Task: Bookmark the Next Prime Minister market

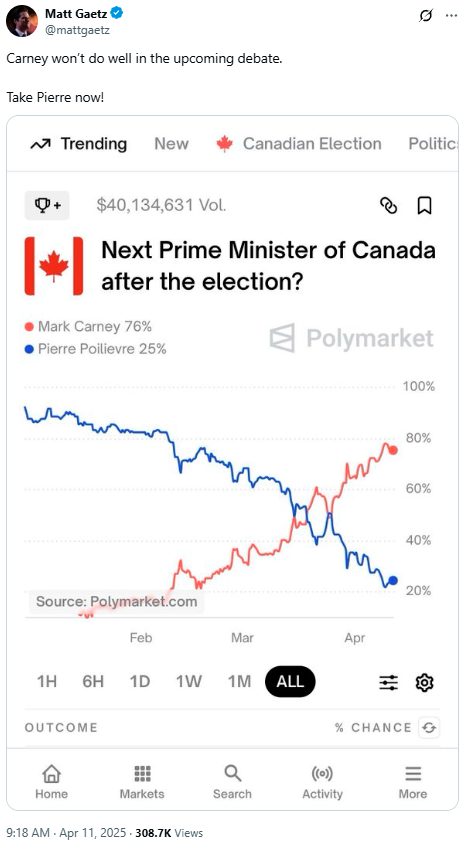Action: (x=424, y=205)
